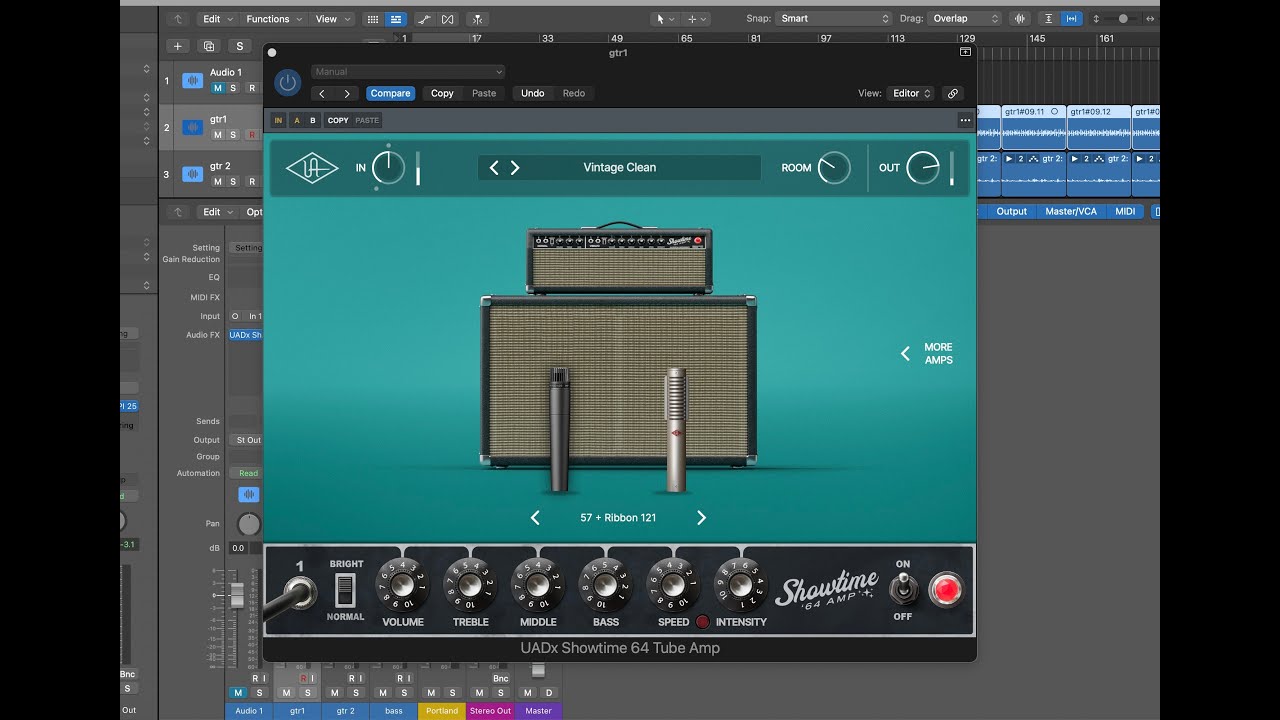Viewport: 1280px width, 720px height.
Task: Click the Ribbon 121 microphone
Action: 677,430
